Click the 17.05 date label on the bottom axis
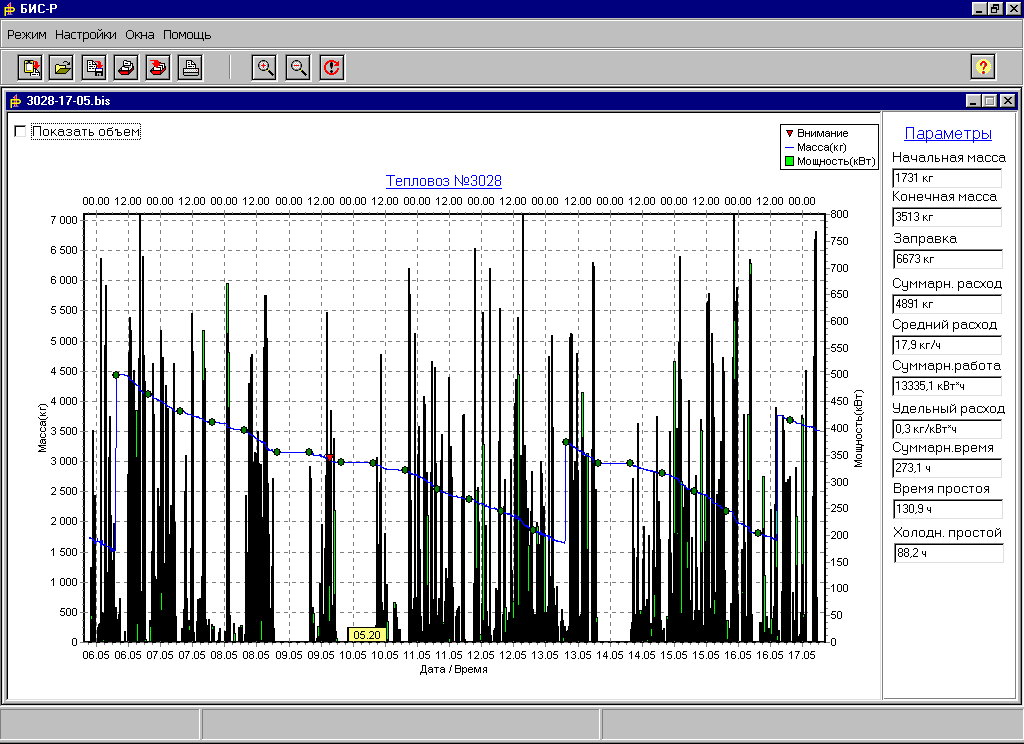This screenshot has width=1024, height=744. pos(802,655)
